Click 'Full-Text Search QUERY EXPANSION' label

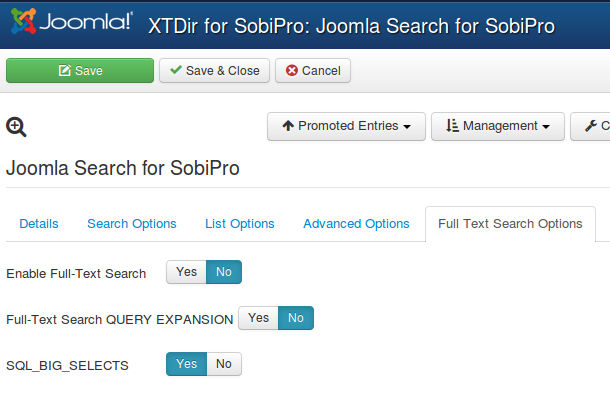pyautogui.click(x=119, y=319)
